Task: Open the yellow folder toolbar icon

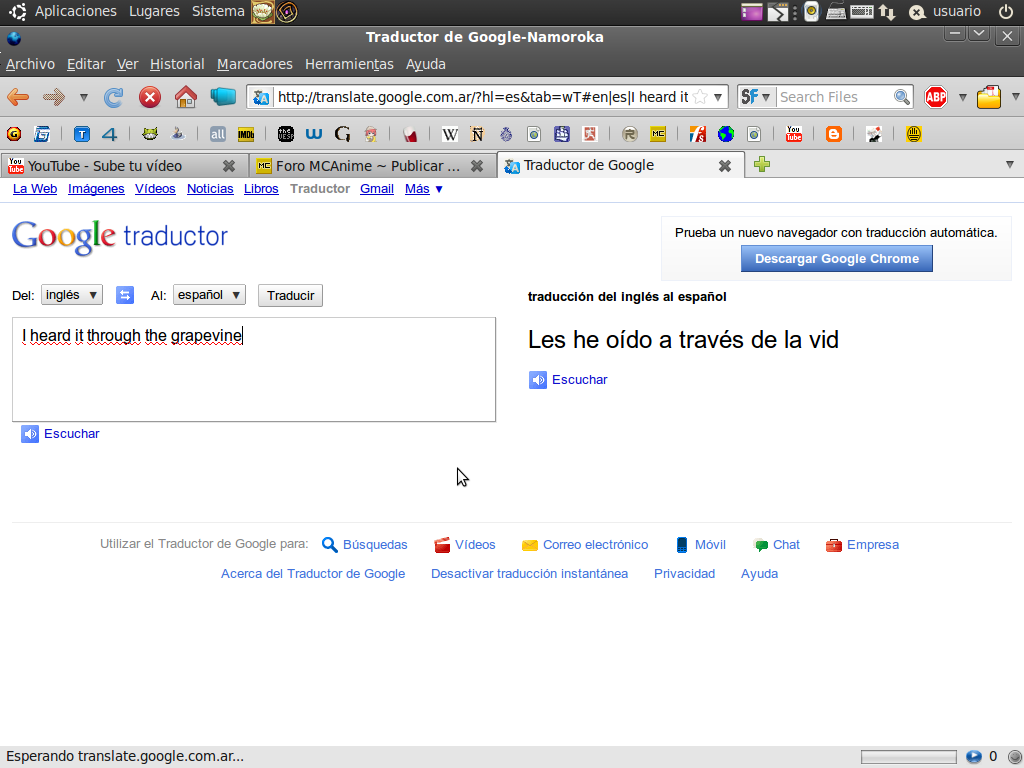Action: 989,97
